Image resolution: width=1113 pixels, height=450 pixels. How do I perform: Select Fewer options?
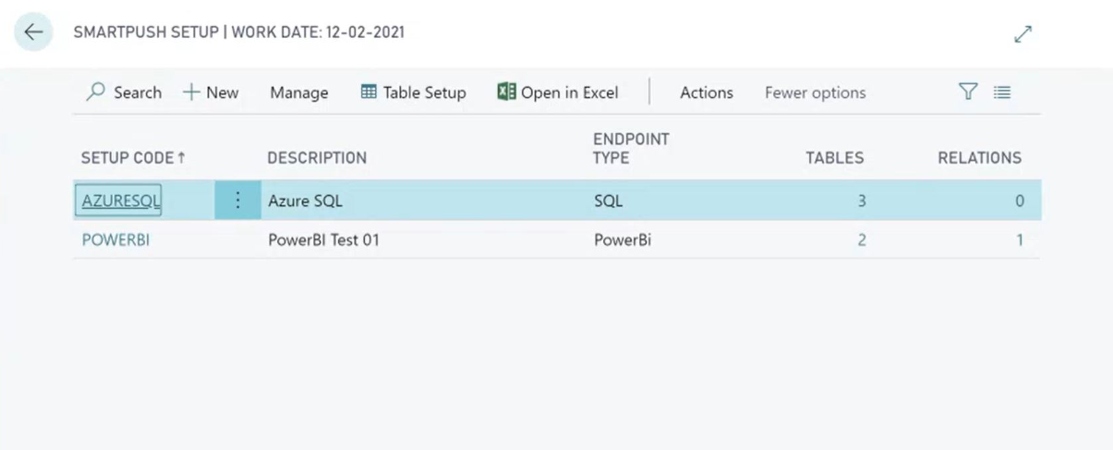(x=815, y=92)
